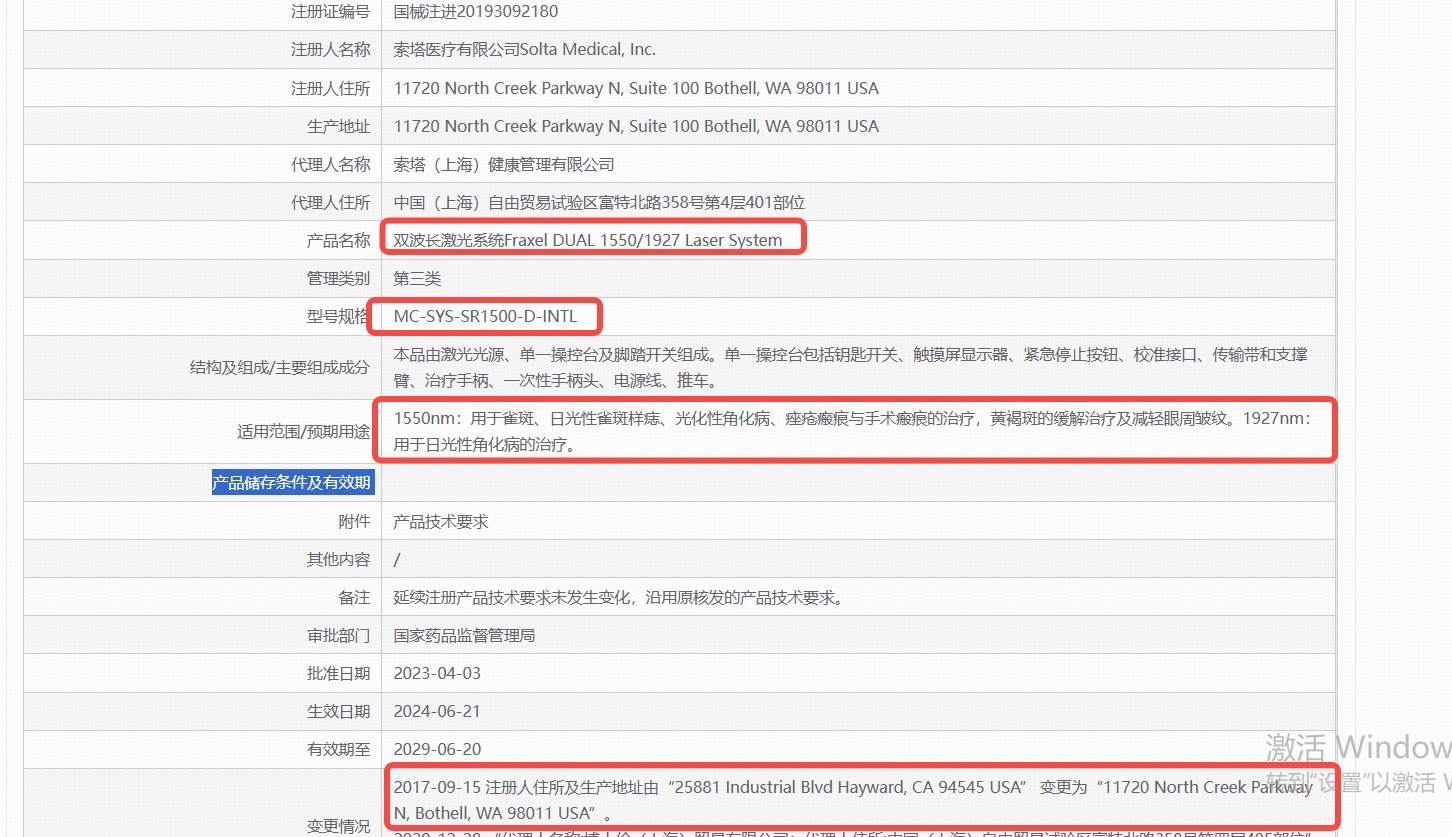Click the 代理人名称 label

[330, 164]
